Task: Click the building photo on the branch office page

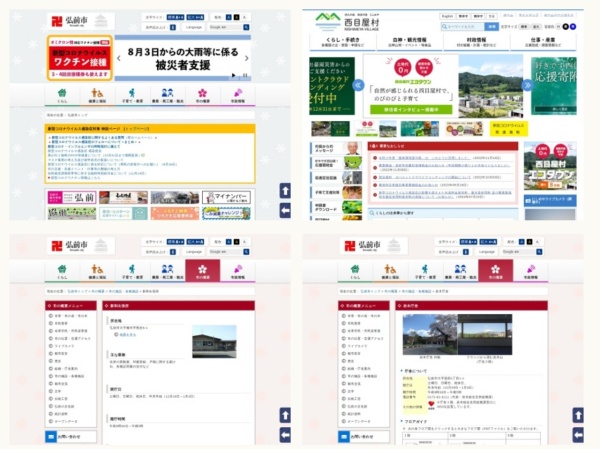Action: (x=214, y=341)
